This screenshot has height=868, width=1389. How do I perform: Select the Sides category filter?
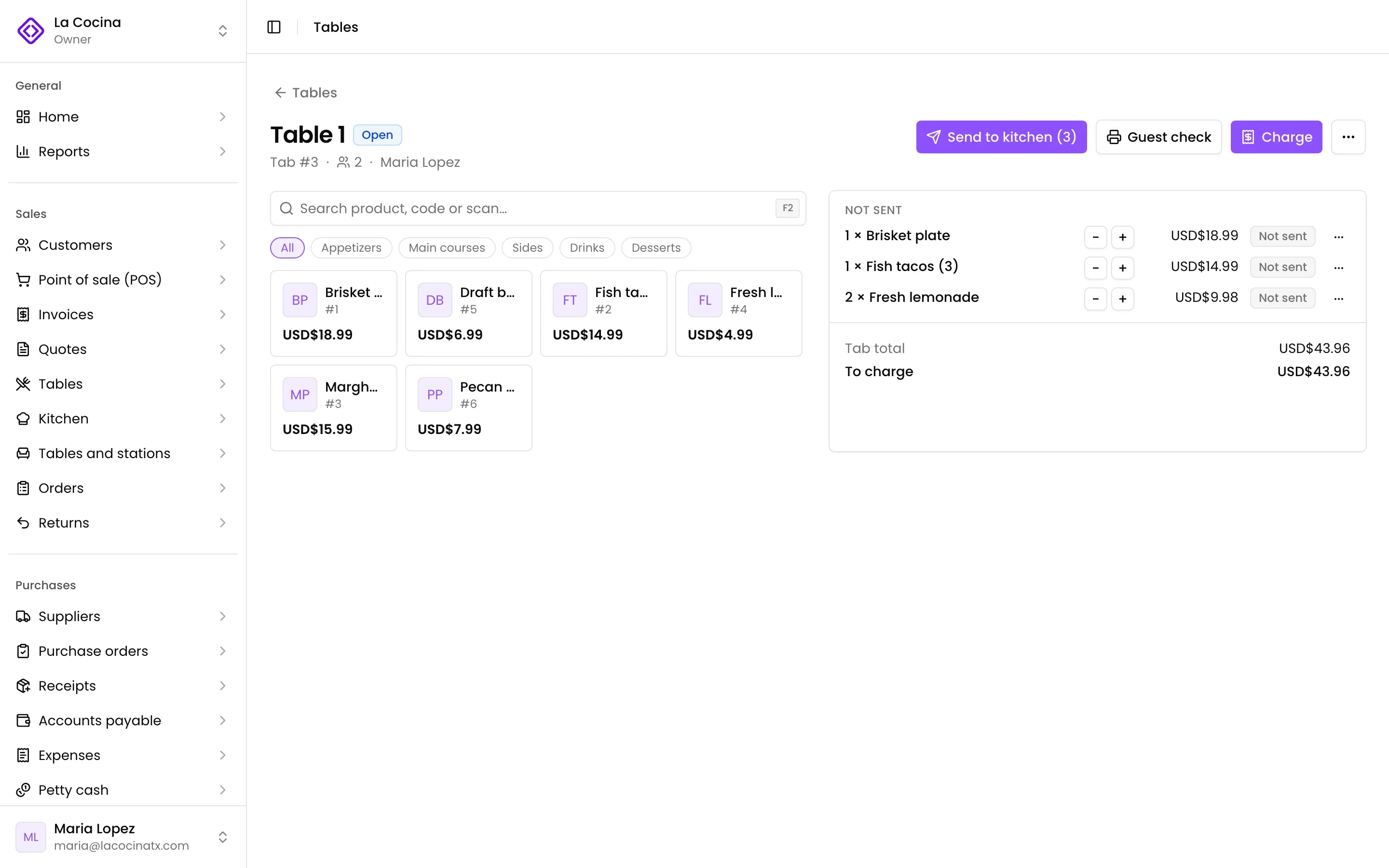(x=527, y=248)
